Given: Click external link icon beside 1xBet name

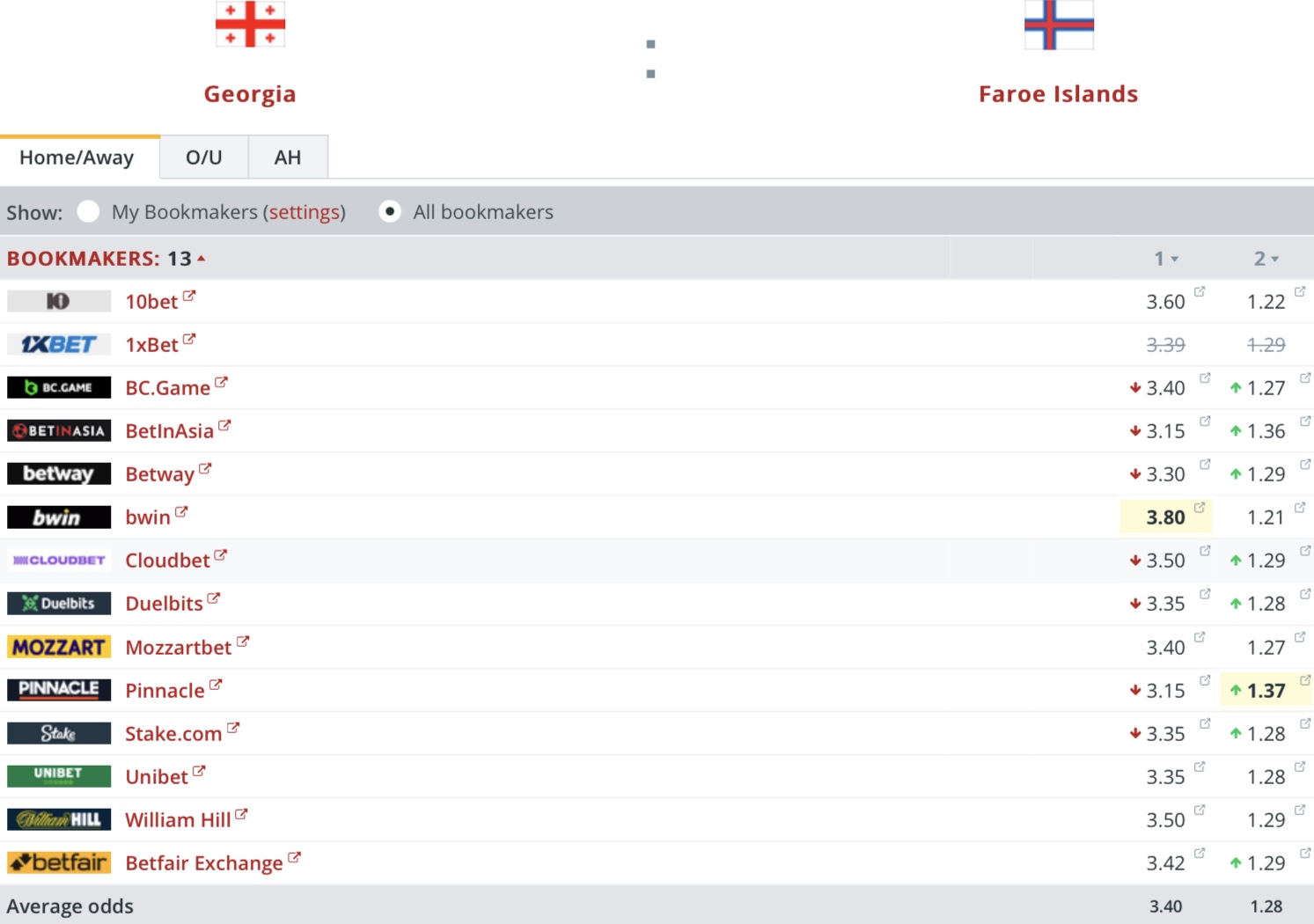Looking at the screenshot, I should [x=189, y=339].
